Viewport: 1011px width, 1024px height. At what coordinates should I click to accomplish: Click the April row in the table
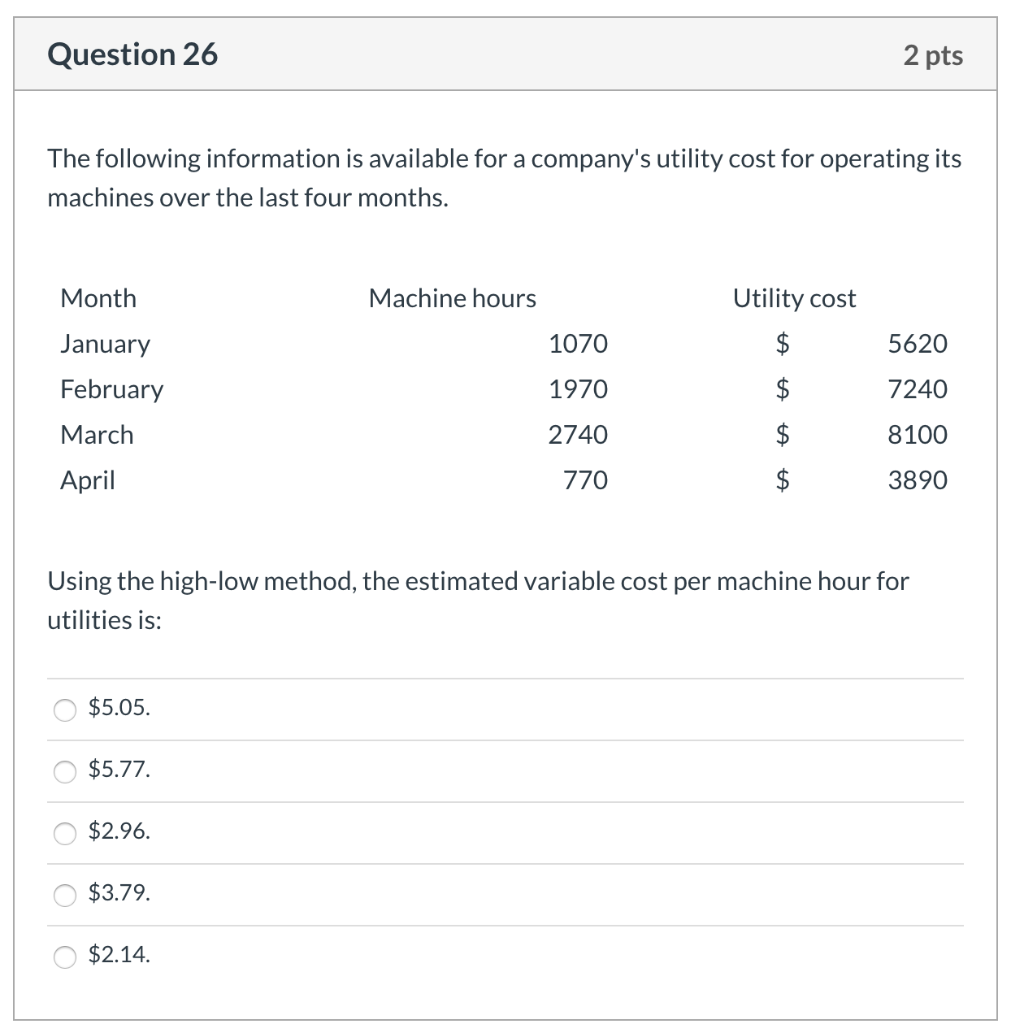(x=88, y=481)
